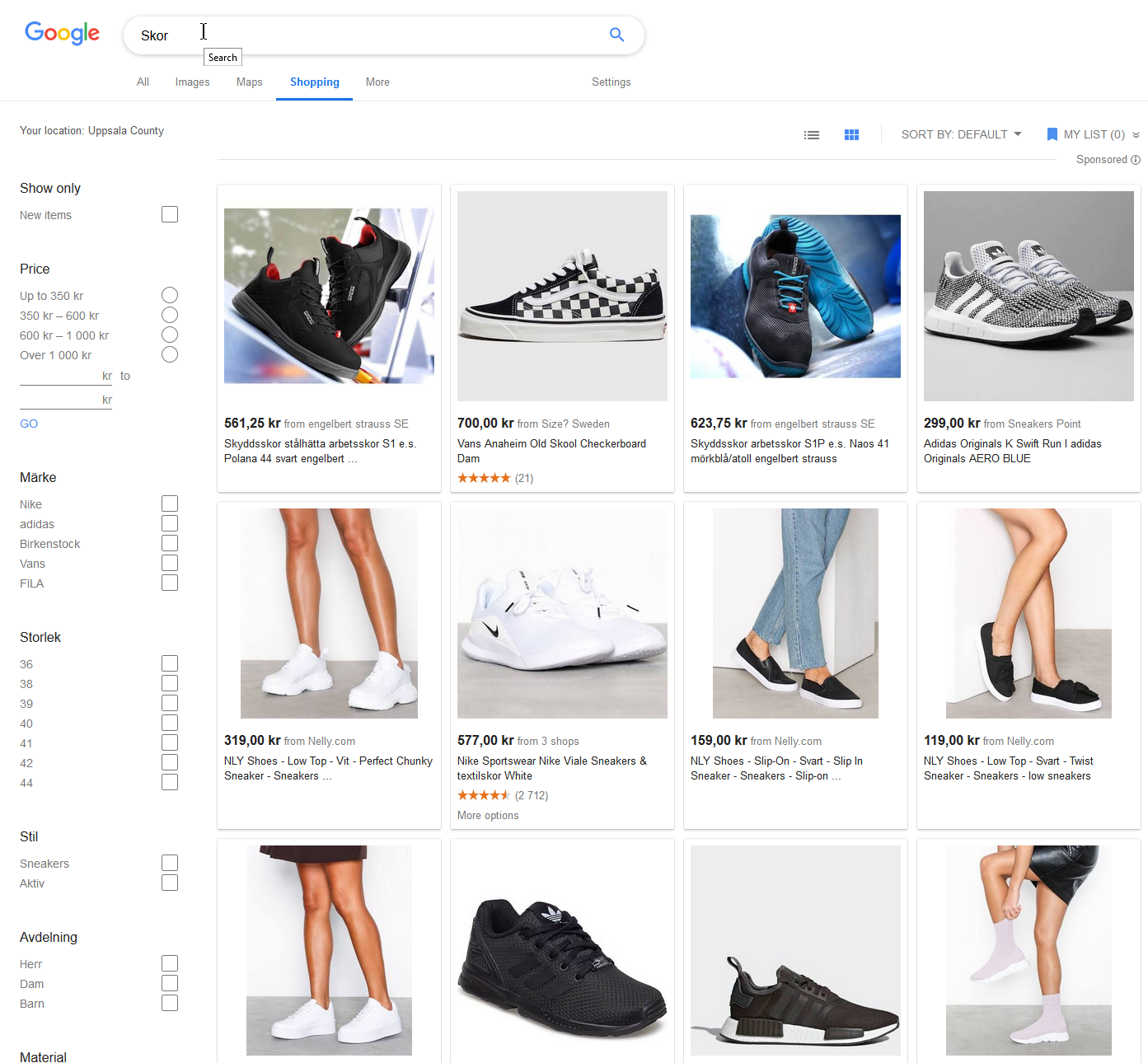Open Skyddsskor stålhätta Polana 44 product link
This screenshot has height=1063, width=1148.
pos(320,451)
